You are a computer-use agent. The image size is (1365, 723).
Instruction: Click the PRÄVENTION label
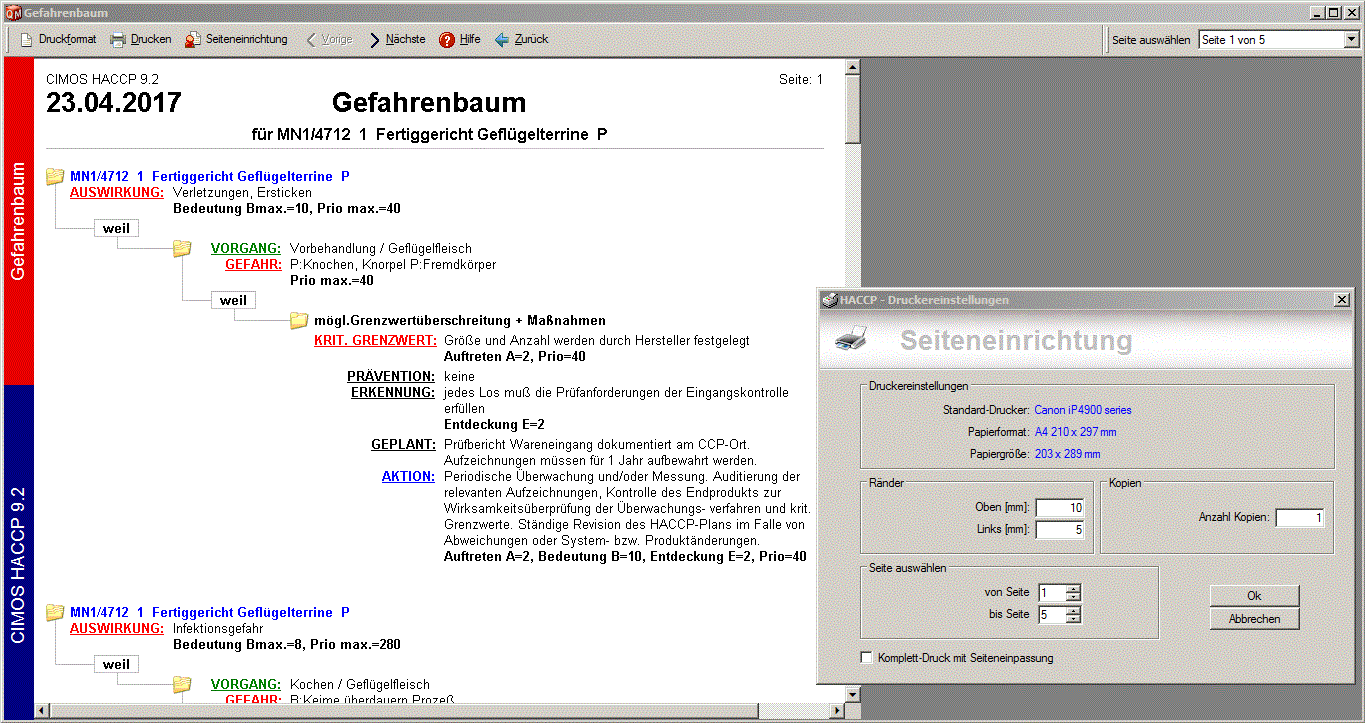pos(391,376)
